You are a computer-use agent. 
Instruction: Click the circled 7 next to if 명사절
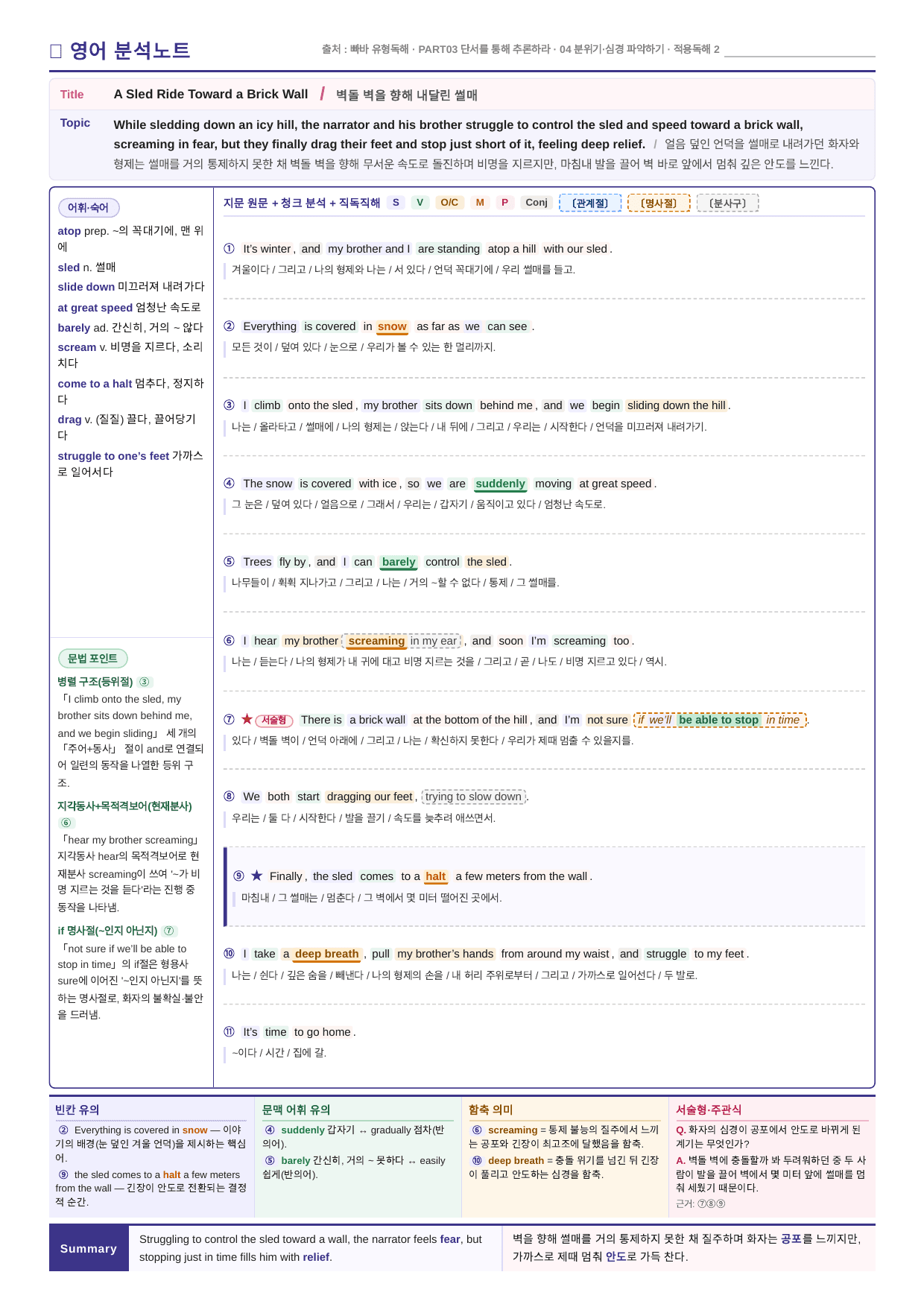tap(169, 931)
